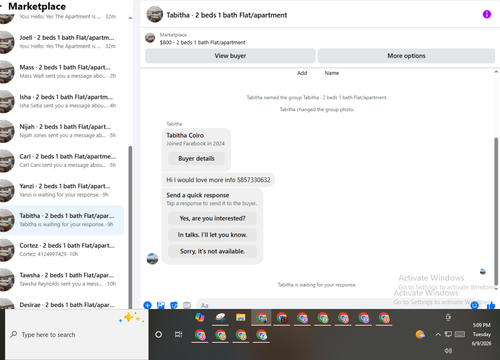Open the "$800 - 2 beds 1 bath Flat/apartment" listing link

coord(202,42)
